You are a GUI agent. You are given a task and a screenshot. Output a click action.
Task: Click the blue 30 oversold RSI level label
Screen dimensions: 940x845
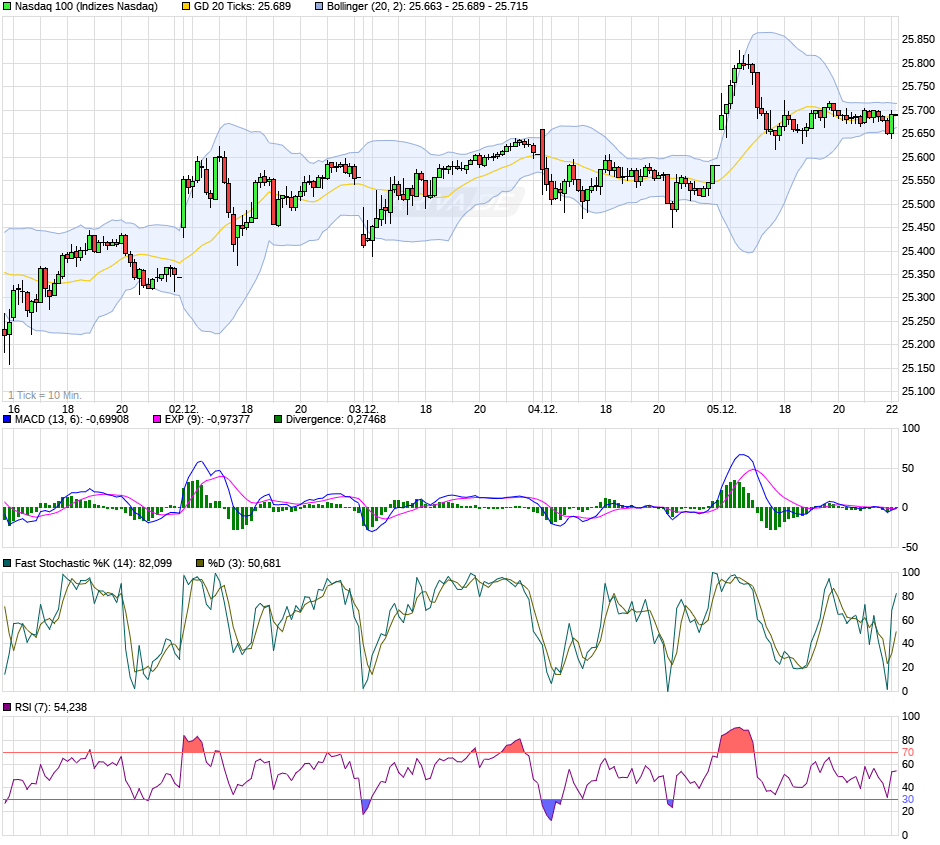pyautogui.click(x=908, y=799)
